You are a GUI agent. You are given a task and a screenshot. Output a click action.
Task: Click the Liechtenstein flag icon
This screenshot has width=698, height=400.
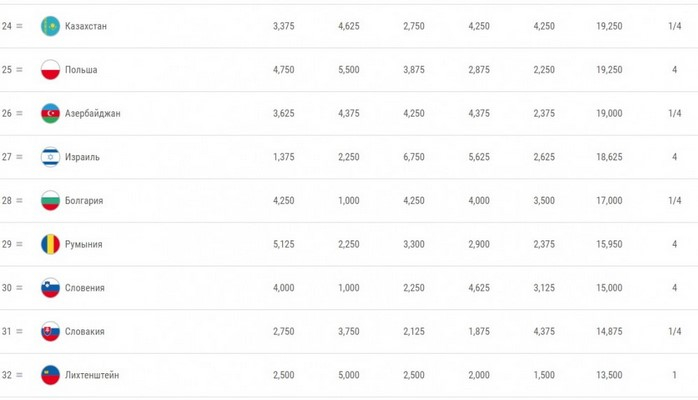(x=50, y=375)
